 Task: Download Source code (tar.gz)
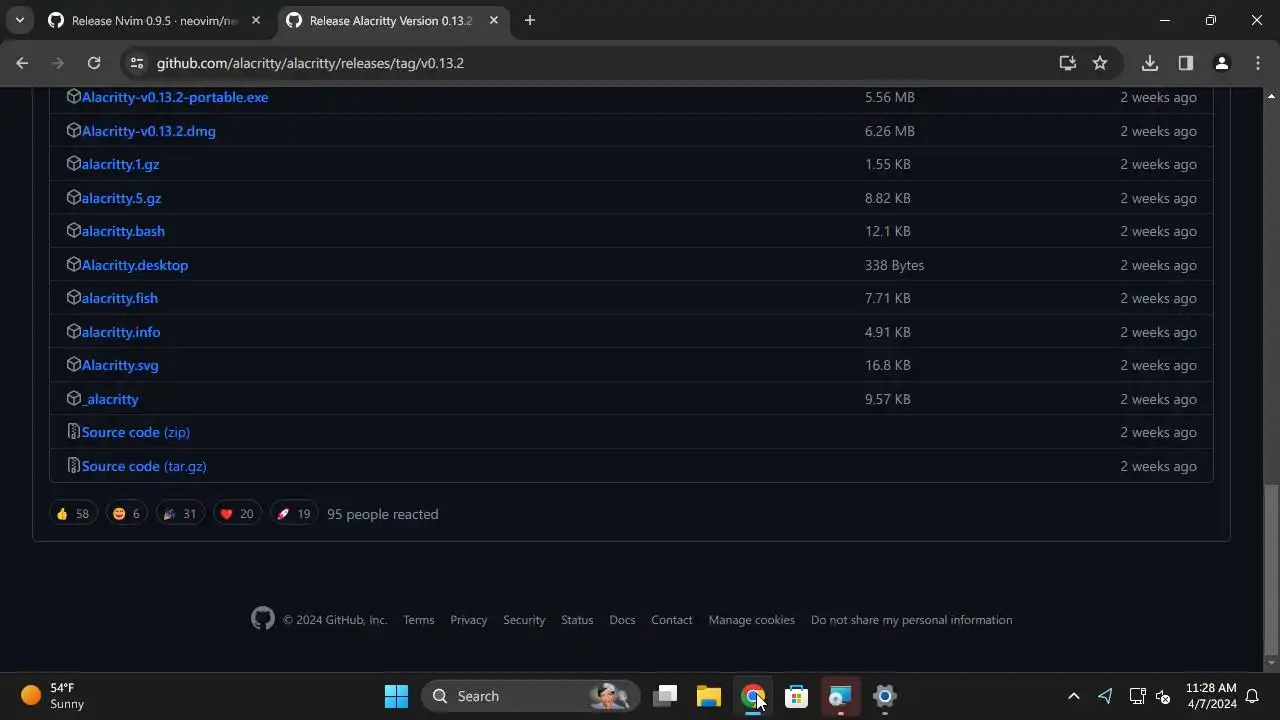tap(144, 466)
